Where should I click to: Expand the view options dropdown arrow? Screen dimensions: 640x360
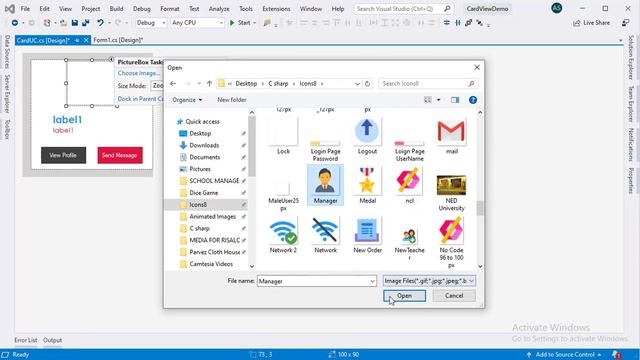[439, 100]
